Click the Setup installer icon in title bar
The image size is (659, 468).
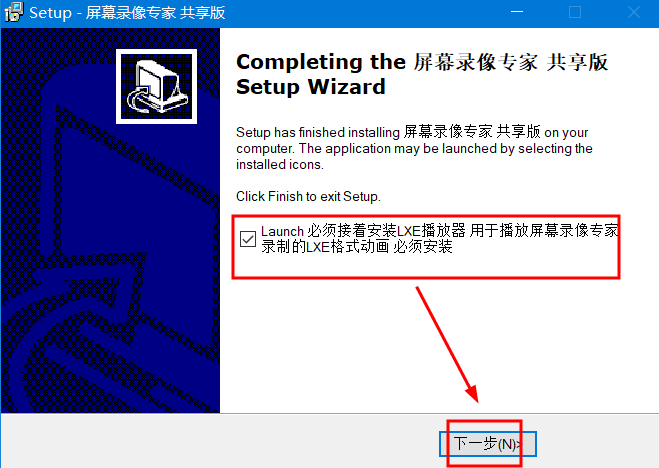[x=13, y=12]
